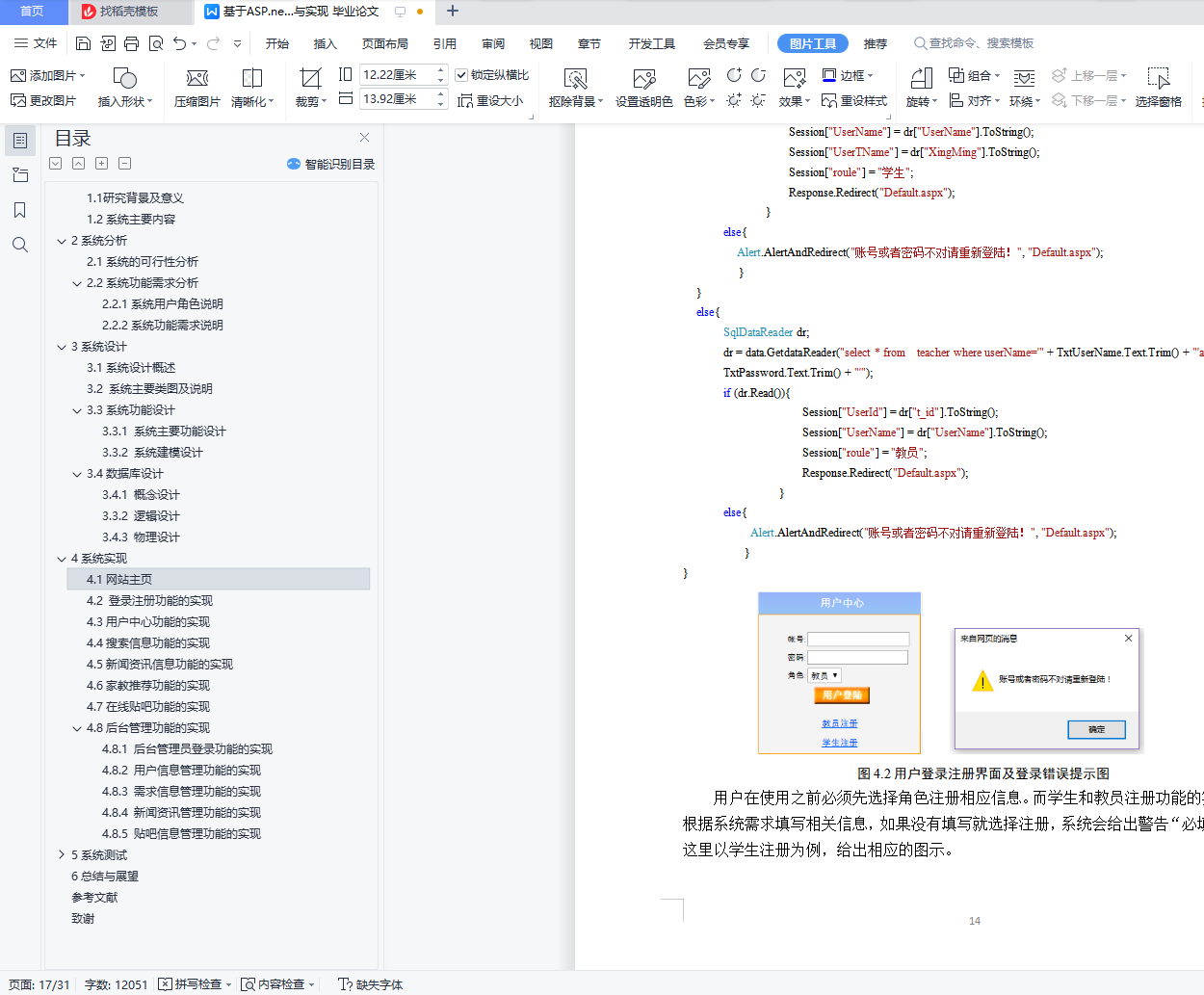The height and width of the screenshot is (995, 1204).
Task: Select the Crop (裁剪) tool
Action: (310, 88)
